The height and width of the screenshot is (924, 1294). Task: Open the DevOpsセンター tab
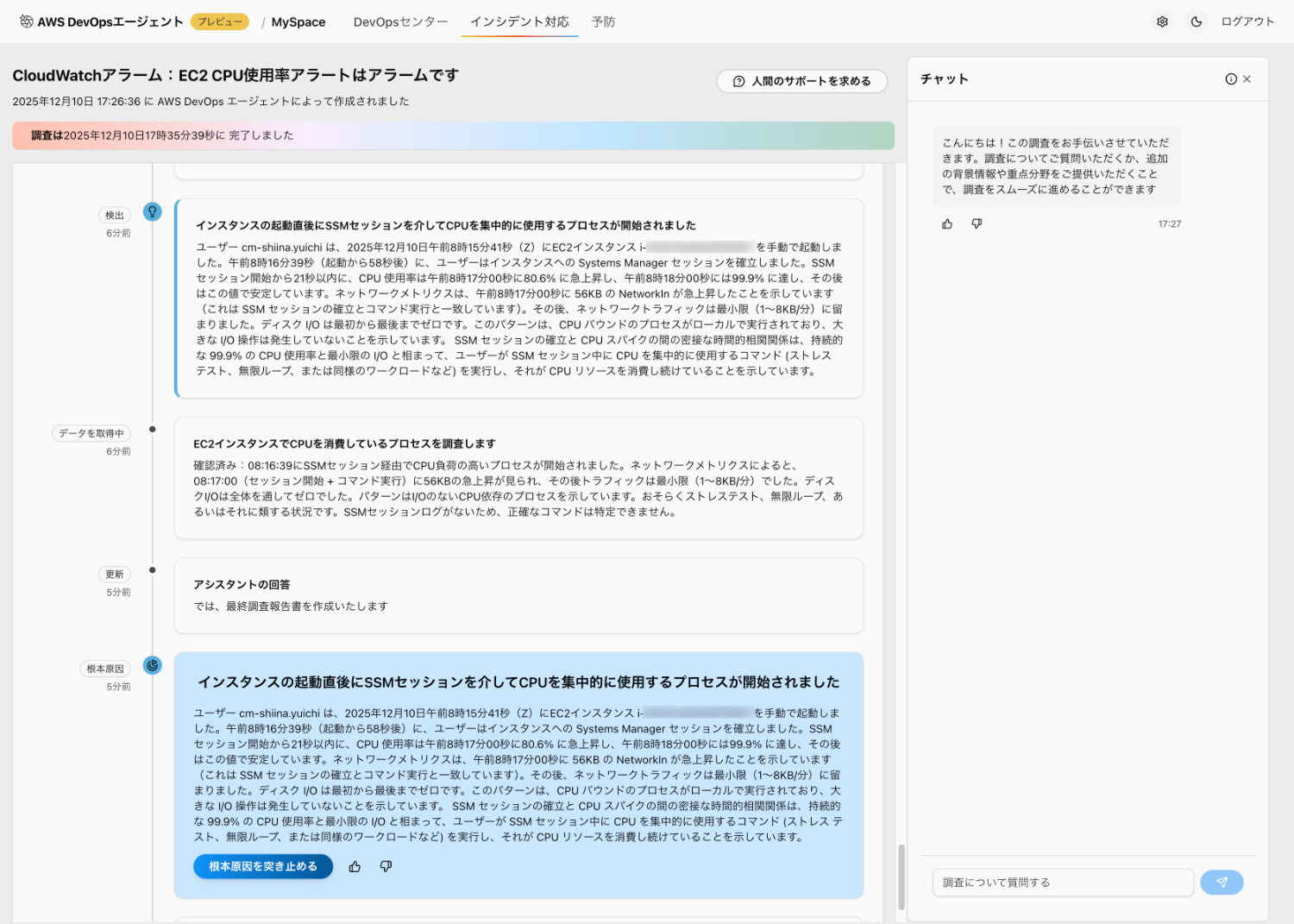click(400, 22)
